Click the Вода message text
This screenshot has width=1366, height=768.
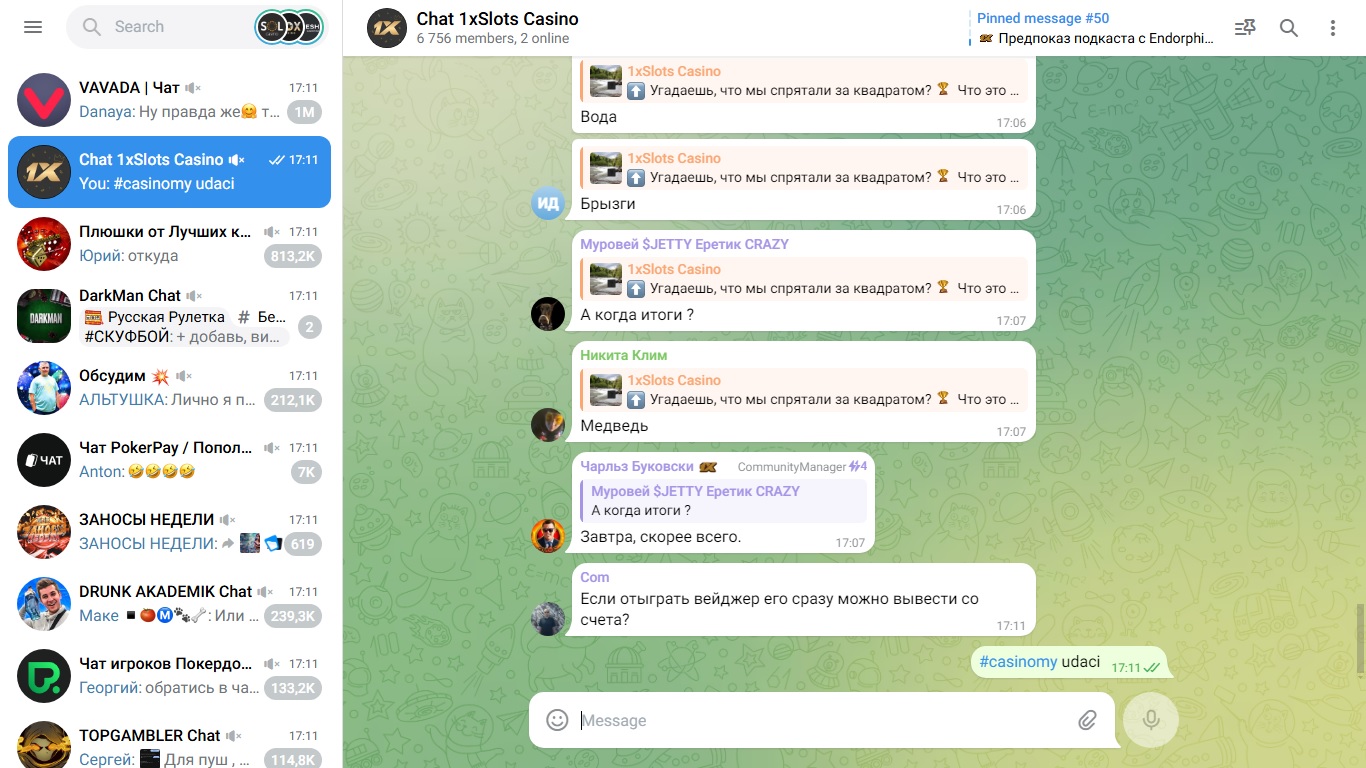[599, 117]
